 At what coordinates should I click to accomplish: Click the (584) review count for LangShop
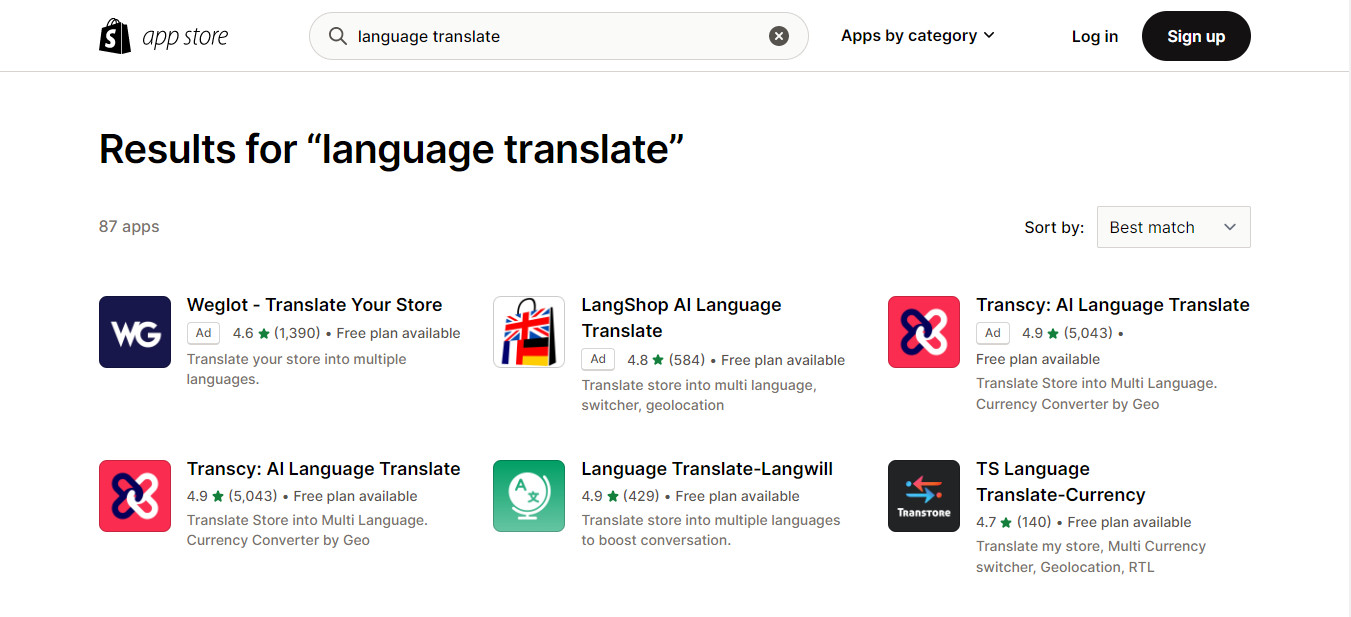click(687, 360)
